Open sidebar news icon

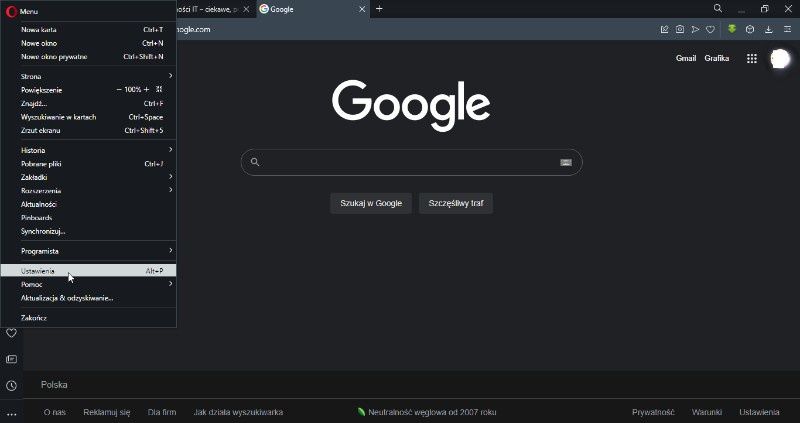[x=11, y=359]
